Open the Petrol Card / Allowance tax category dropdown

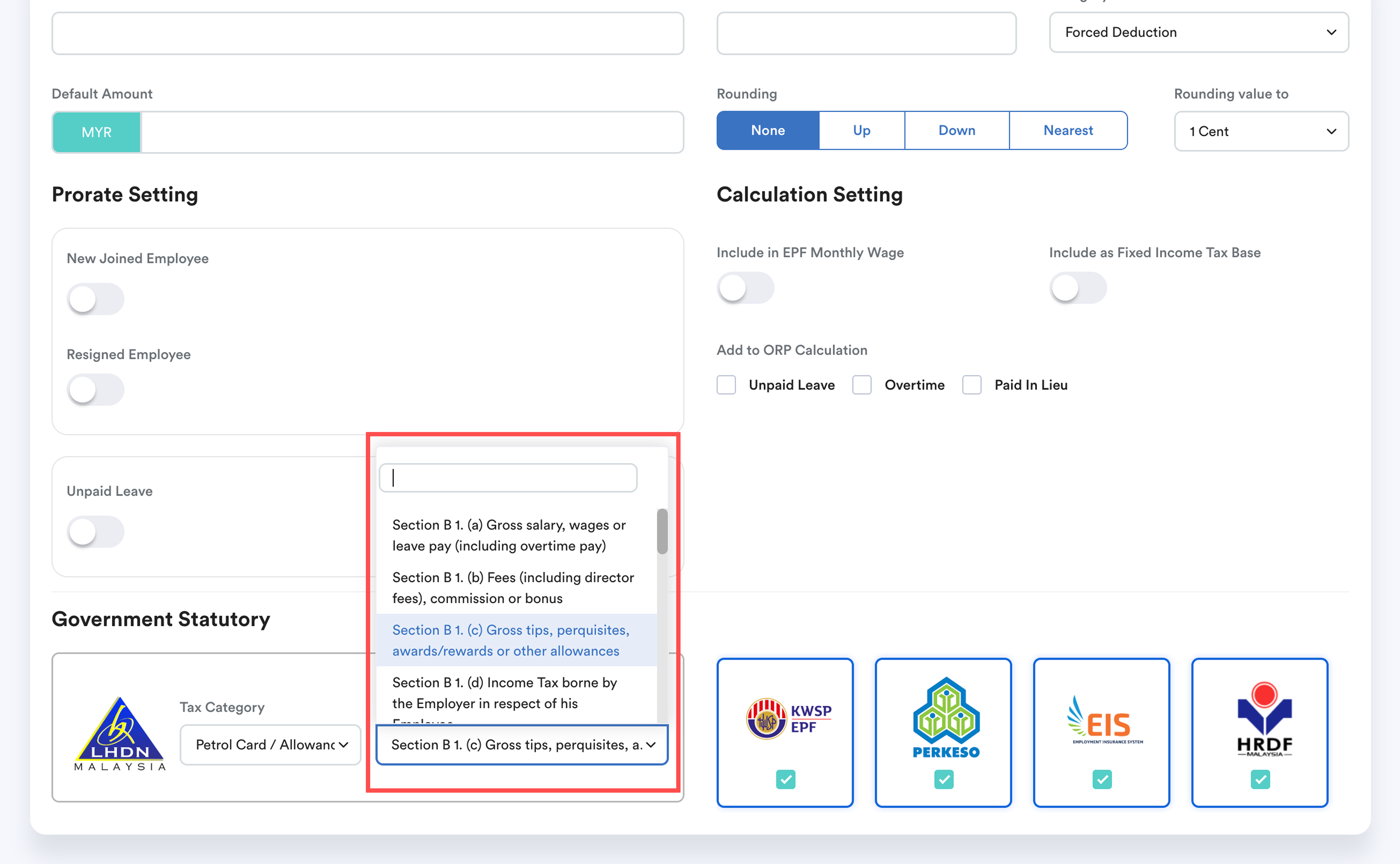click(270, 745)
